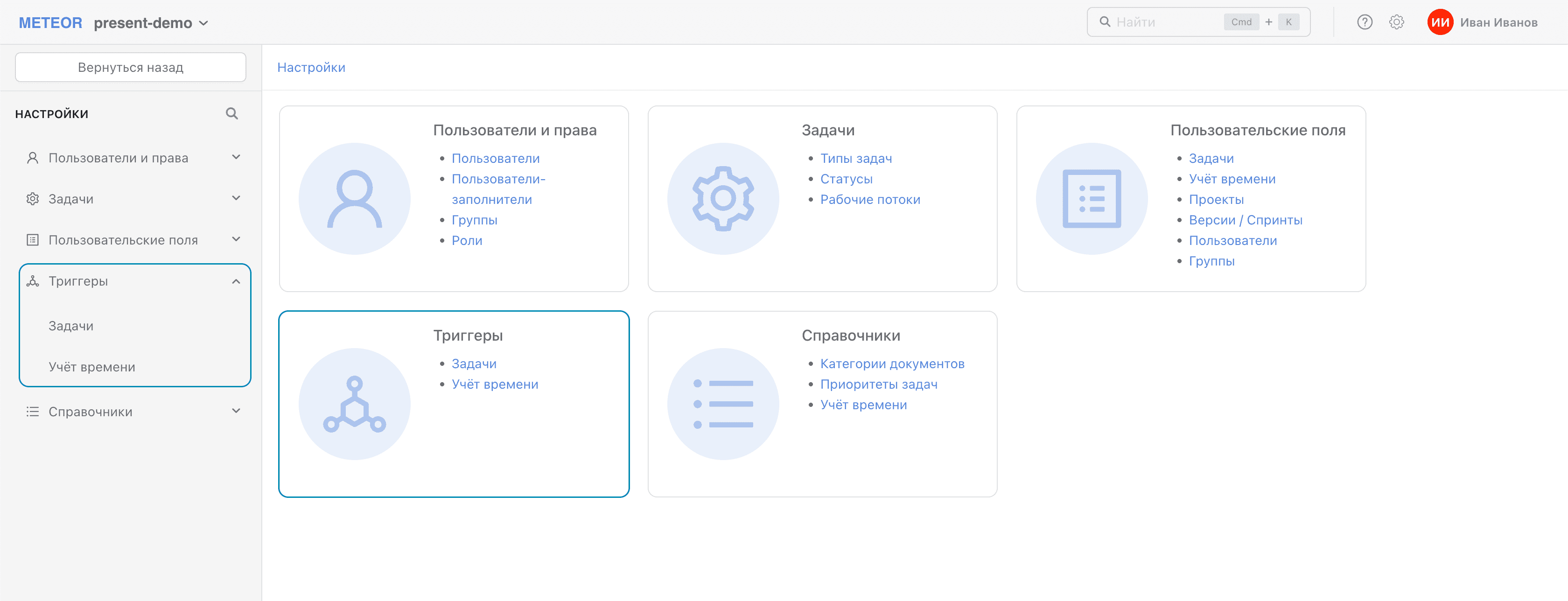Open the Пользователи-заполнители link
This screenshot has width=1568, height=601.
498,189
